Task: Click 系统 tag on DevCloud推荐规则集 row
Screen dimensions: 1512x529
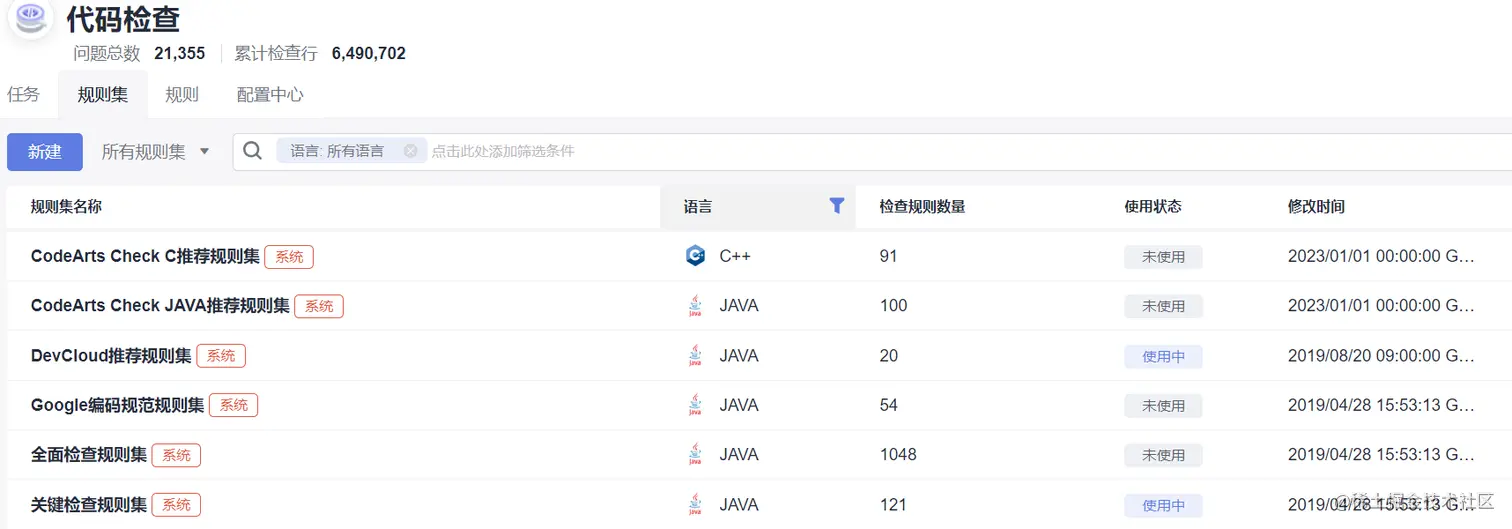Action: coord(221,356)
